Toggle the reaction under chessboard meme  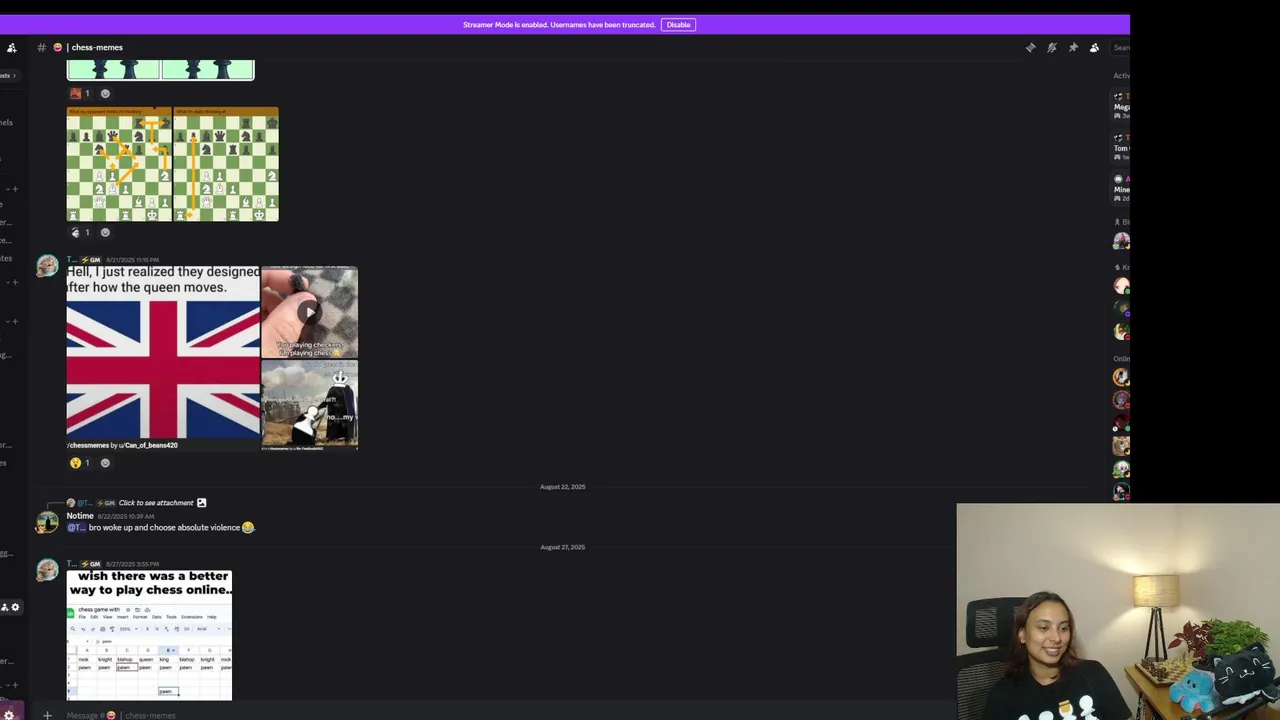pos(80,232)
